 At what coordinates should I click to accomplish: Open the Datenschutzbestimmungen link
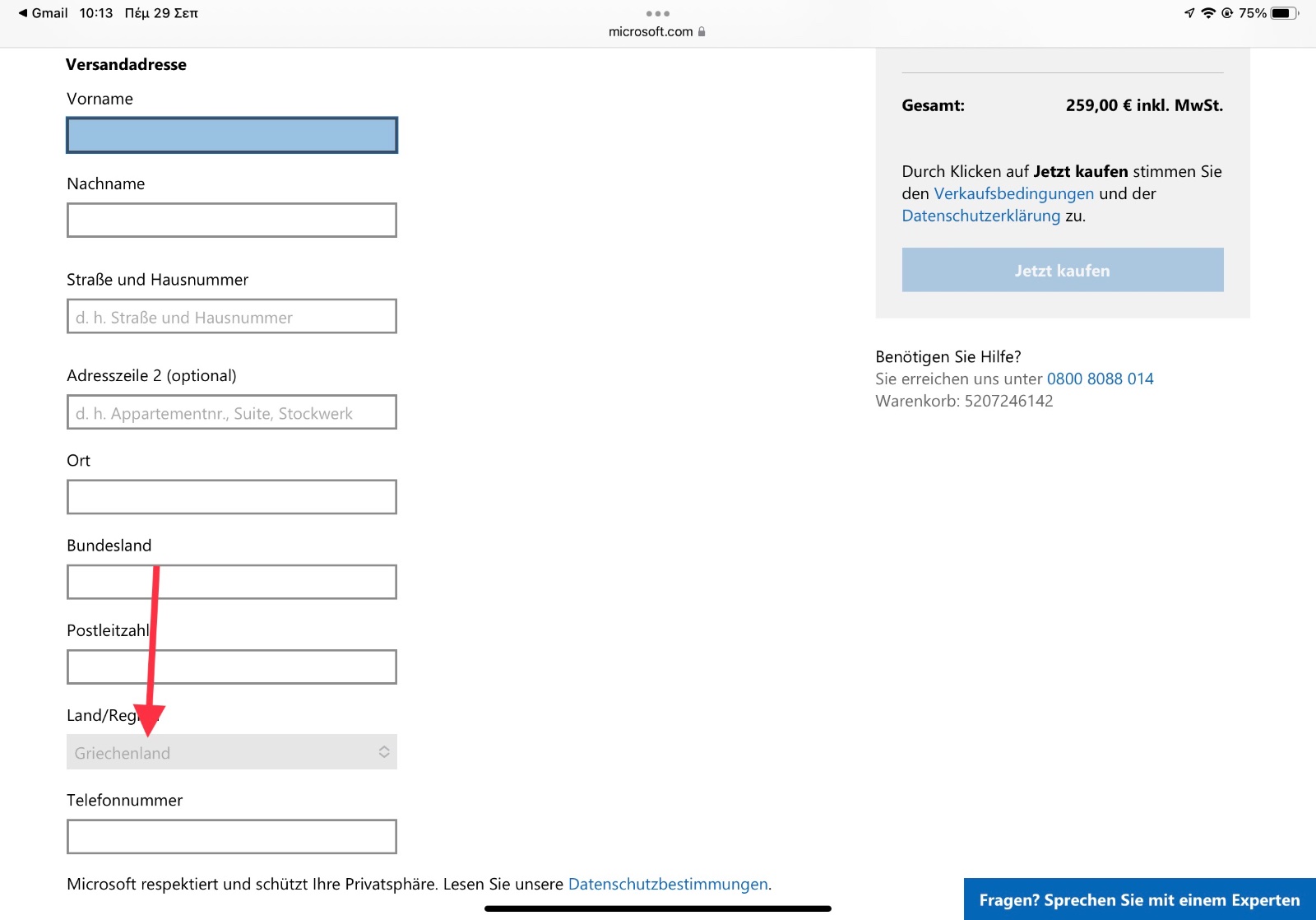668,884
